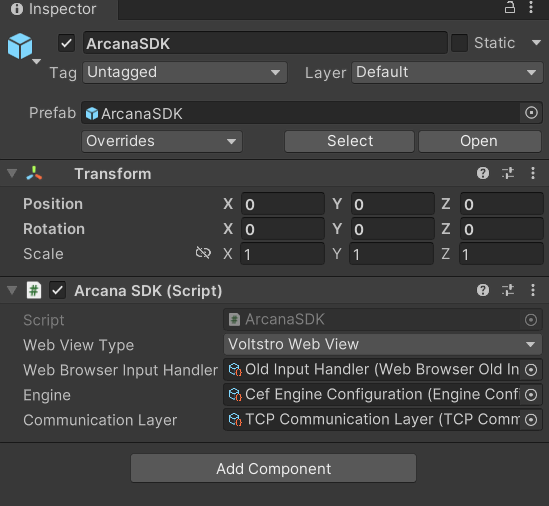
Task: Open Transform component help reference
Action: click(x=483, y=173)
